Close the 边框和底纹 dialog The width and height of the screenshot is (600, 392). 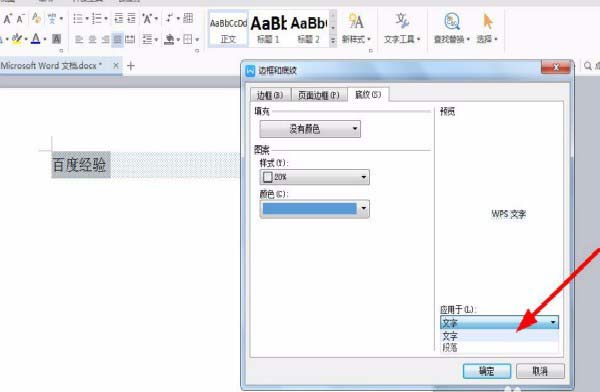point(556,67)
